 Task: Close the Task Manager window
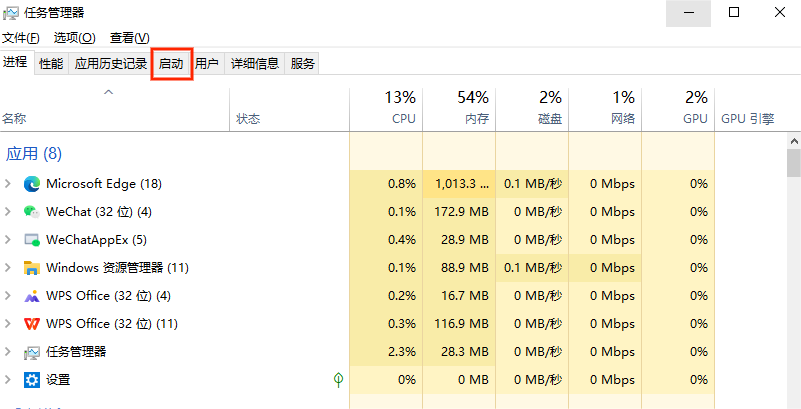(780, 13)
